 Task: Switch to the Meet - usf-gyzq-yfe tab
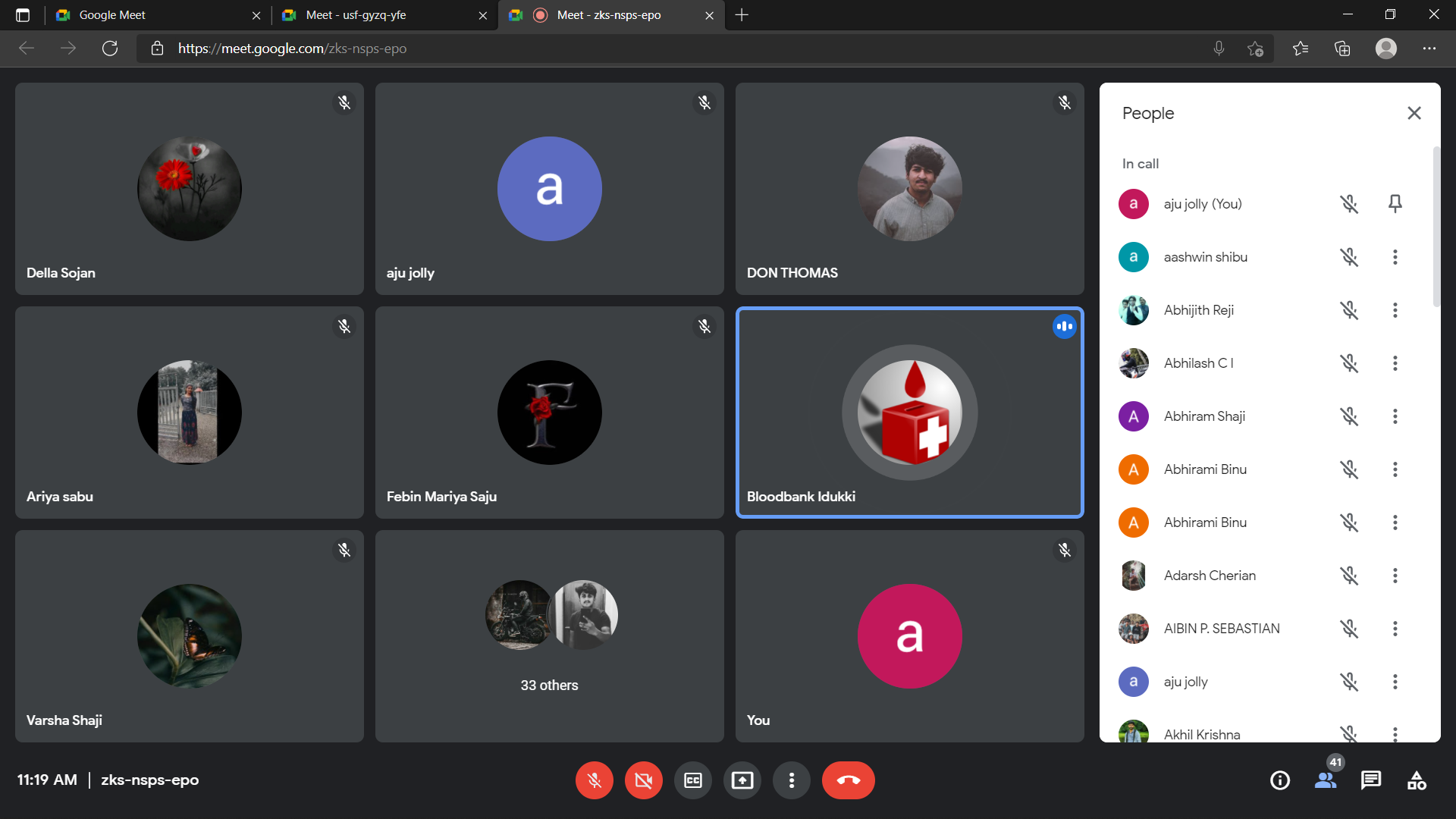(356, 15)
